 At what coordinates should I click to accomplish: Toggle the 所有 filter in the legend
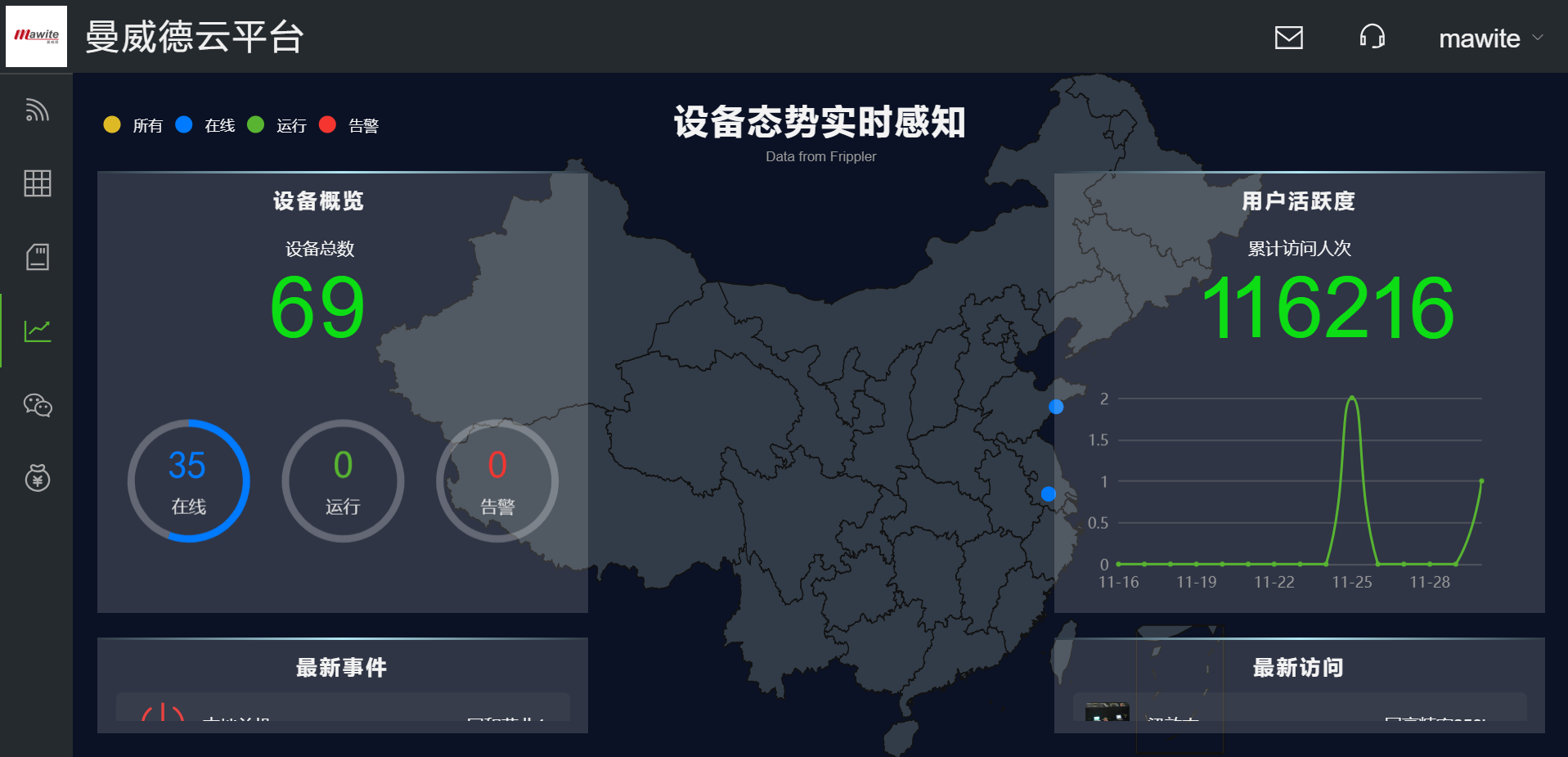pos(133,124)
